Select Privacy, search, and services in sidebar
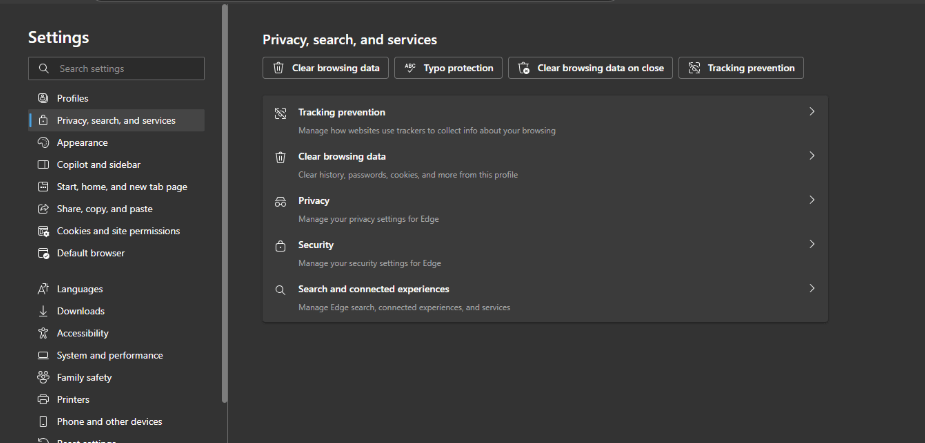925x443 pixels. (x=116, y=120)
